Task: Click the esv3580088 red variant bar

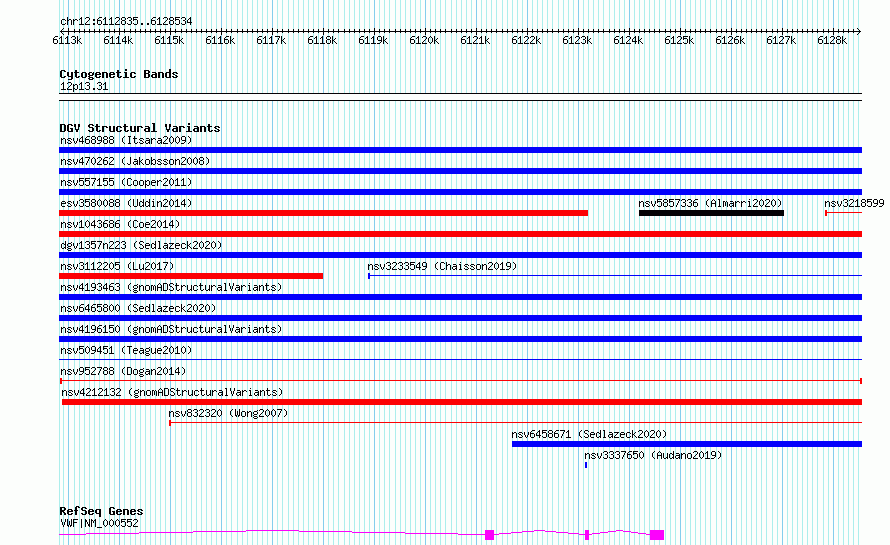Action: [x=324, y=213]
